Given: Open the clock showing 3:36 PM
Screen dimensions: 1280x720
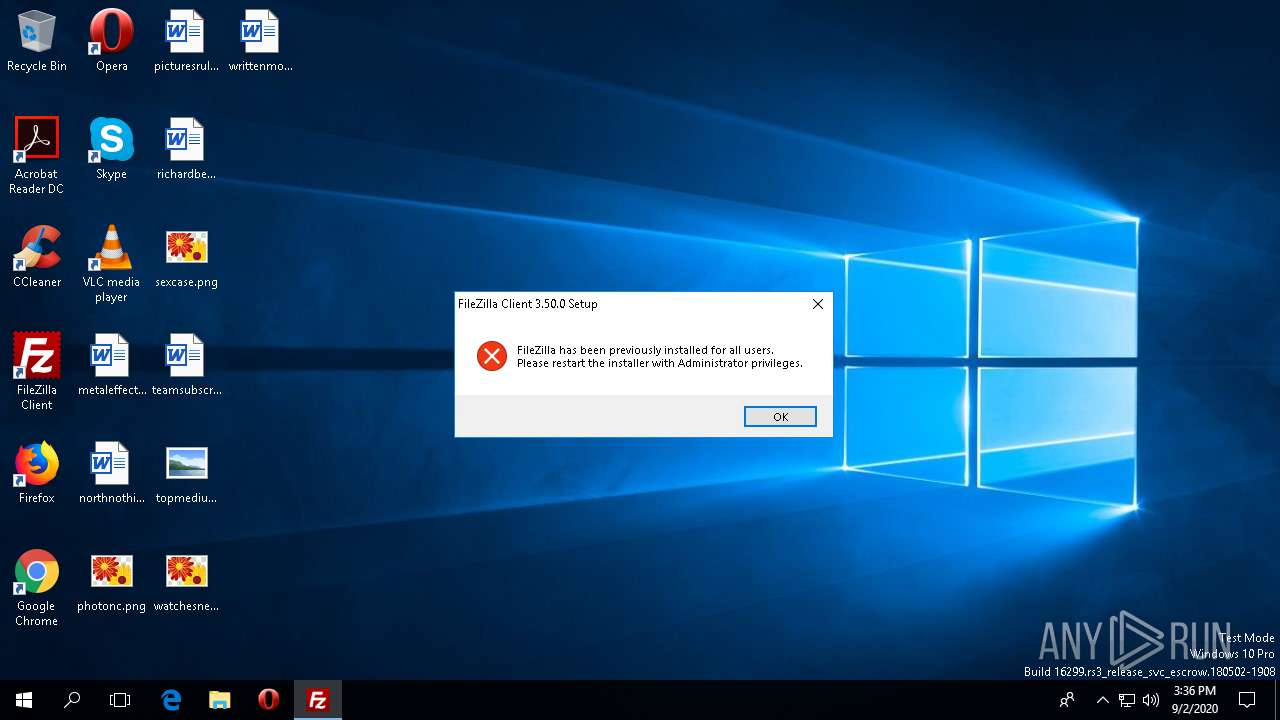Looking at the screenshot, I should click(x=1194, y=700).
